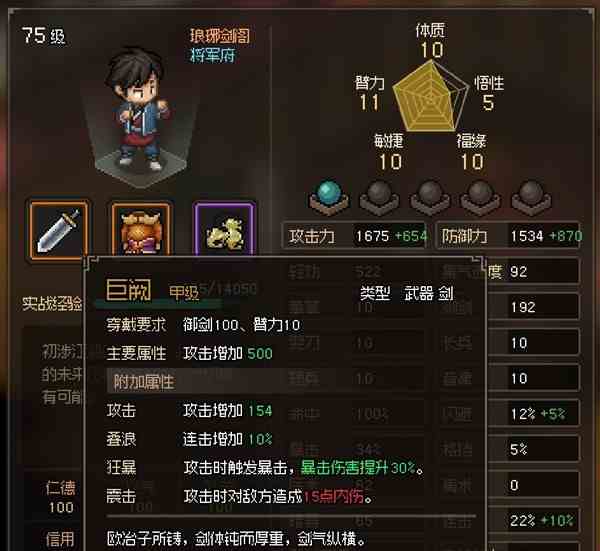The image size is (600, 551).
Task: Select the sword weapon equipment slot
Action: click(58, 230)
